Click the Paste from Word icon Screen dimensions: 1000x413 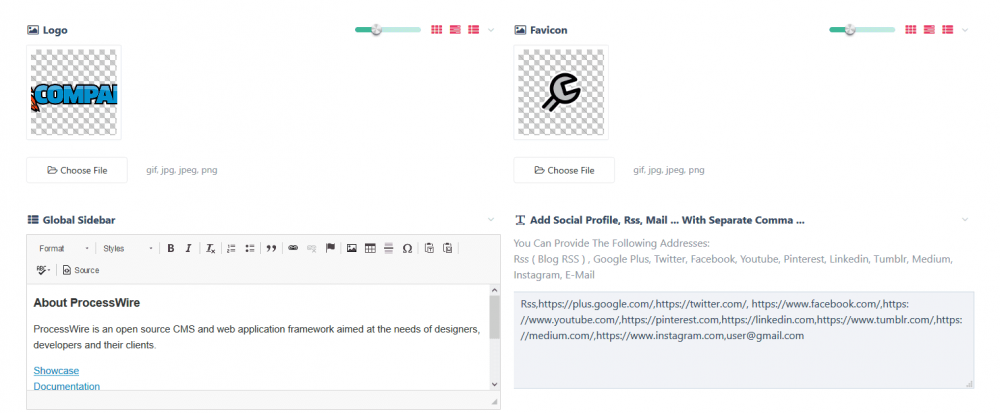pos(448,249)
